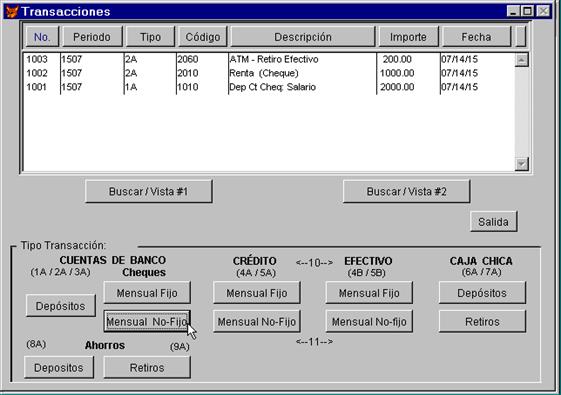Select transaction row 1002
The width and height of the screenshot is (561, 395).
[268, 73]
